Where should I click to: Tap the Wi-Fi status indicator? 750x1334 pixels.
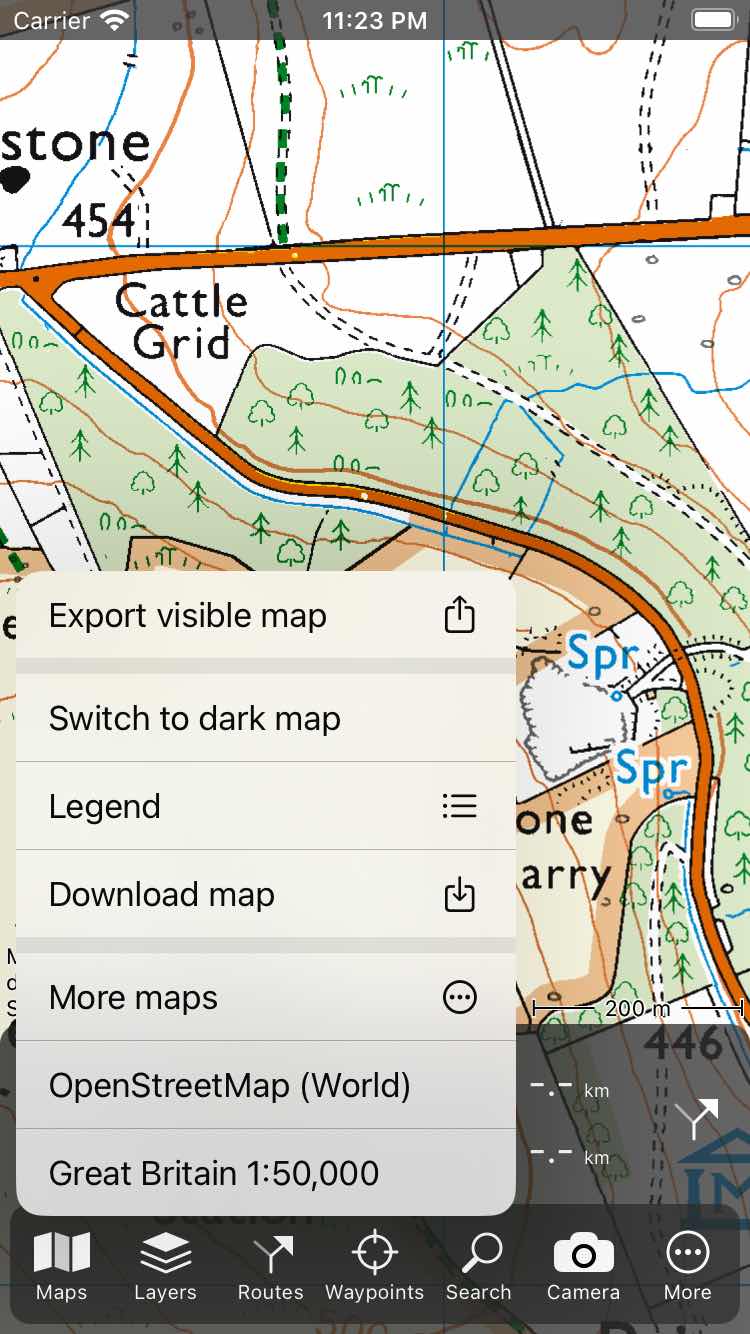(116, 20)
